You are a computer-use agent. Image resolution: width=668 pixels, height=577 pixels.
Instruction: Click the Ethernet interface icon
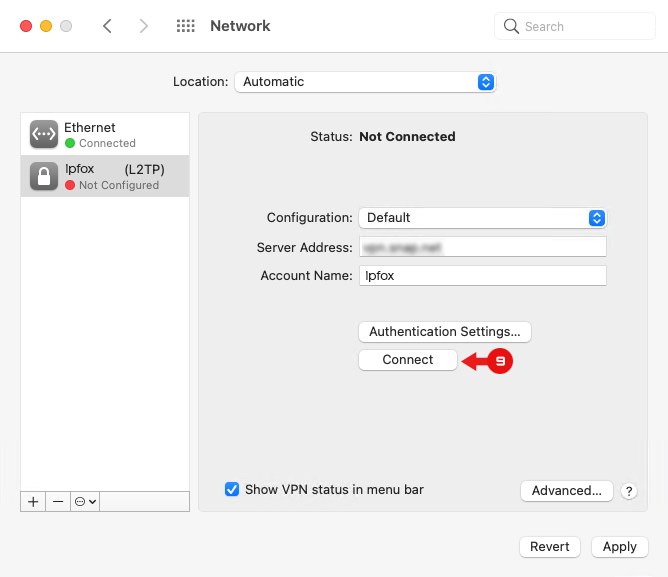click(44, 134)
